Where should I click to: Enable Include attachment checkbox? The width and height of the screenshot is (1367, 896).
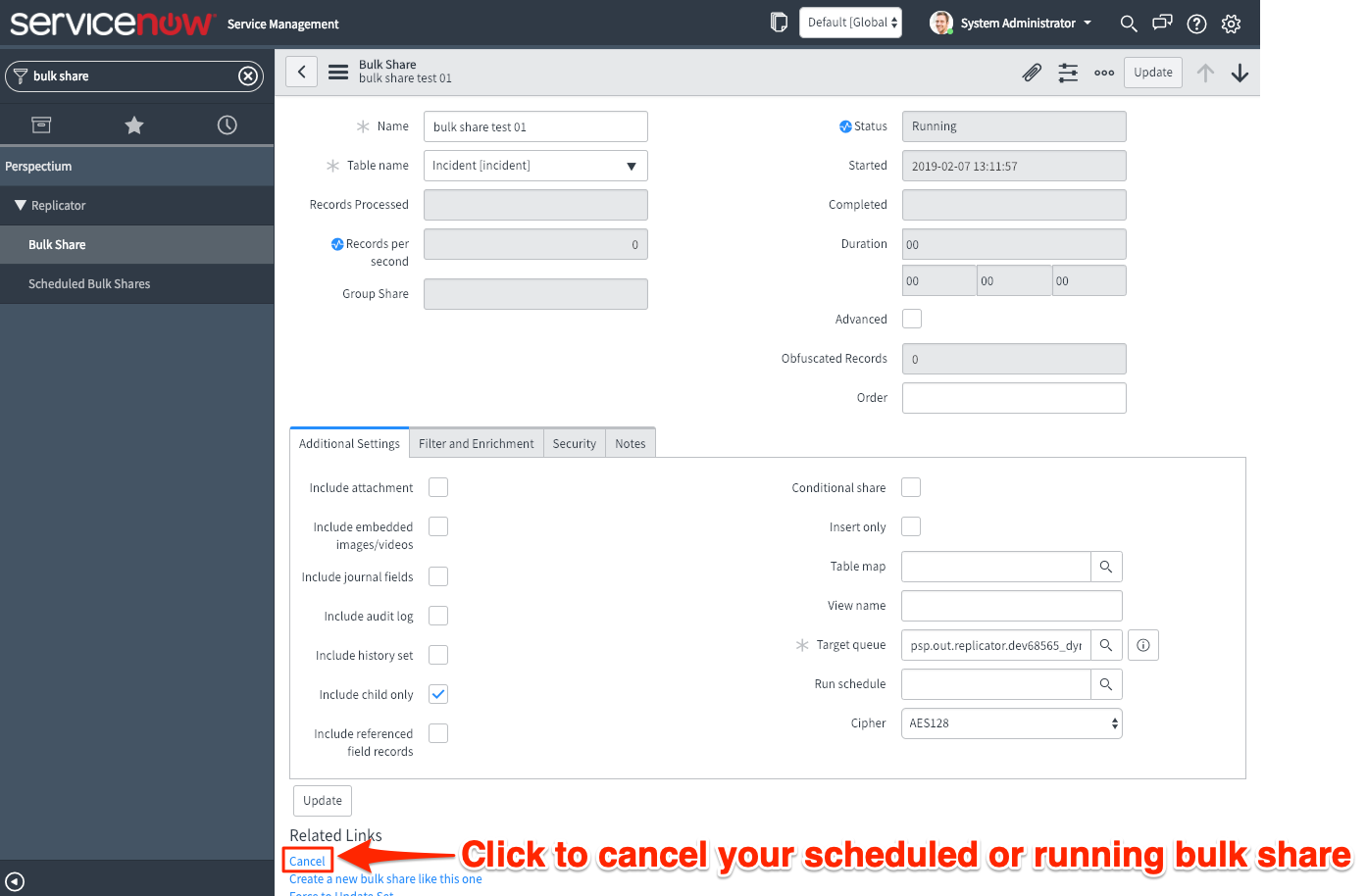click(x=438, y=487)
